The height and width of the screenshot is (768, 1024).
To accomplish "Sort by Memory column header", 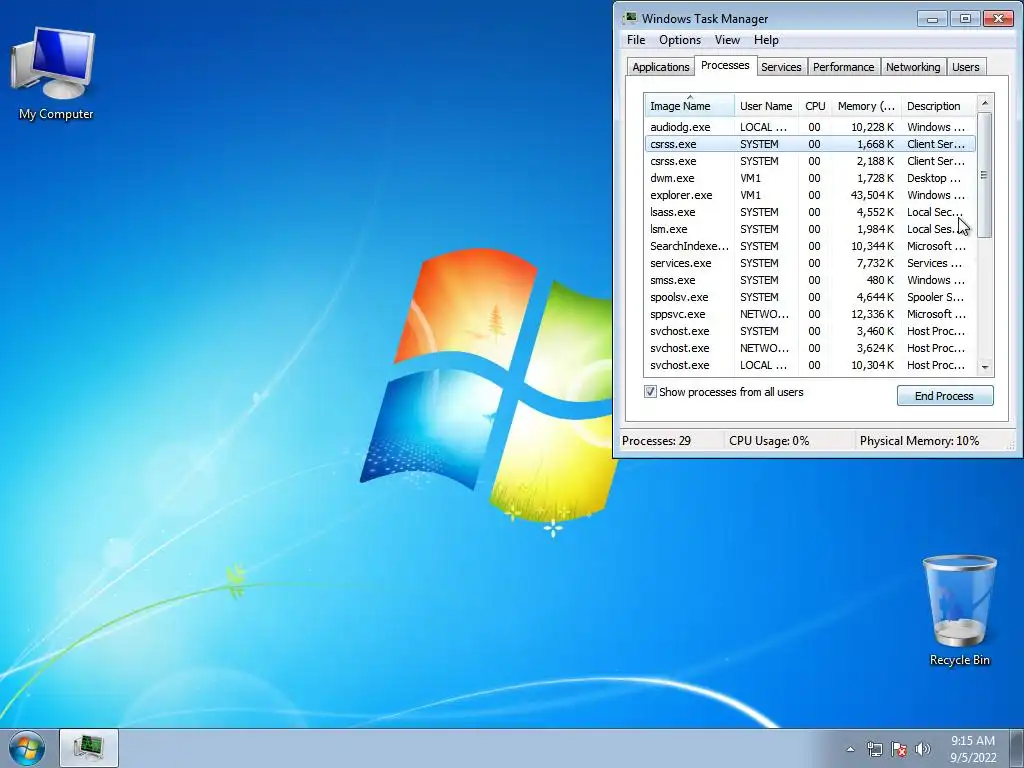I will tap(866, 106).
